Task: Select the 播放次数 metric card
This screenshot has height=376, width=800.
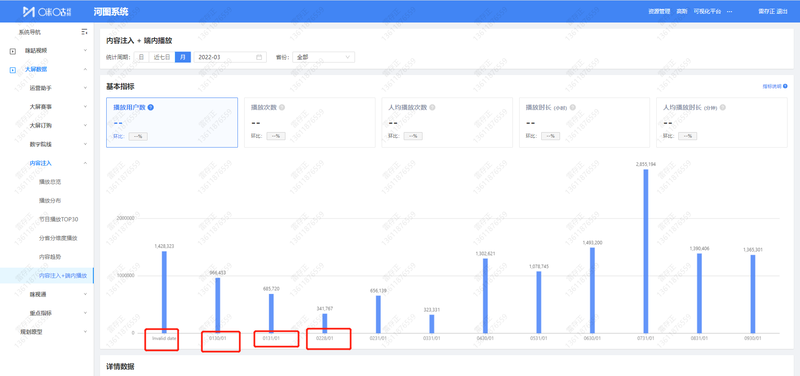Action: coord(310,122)
